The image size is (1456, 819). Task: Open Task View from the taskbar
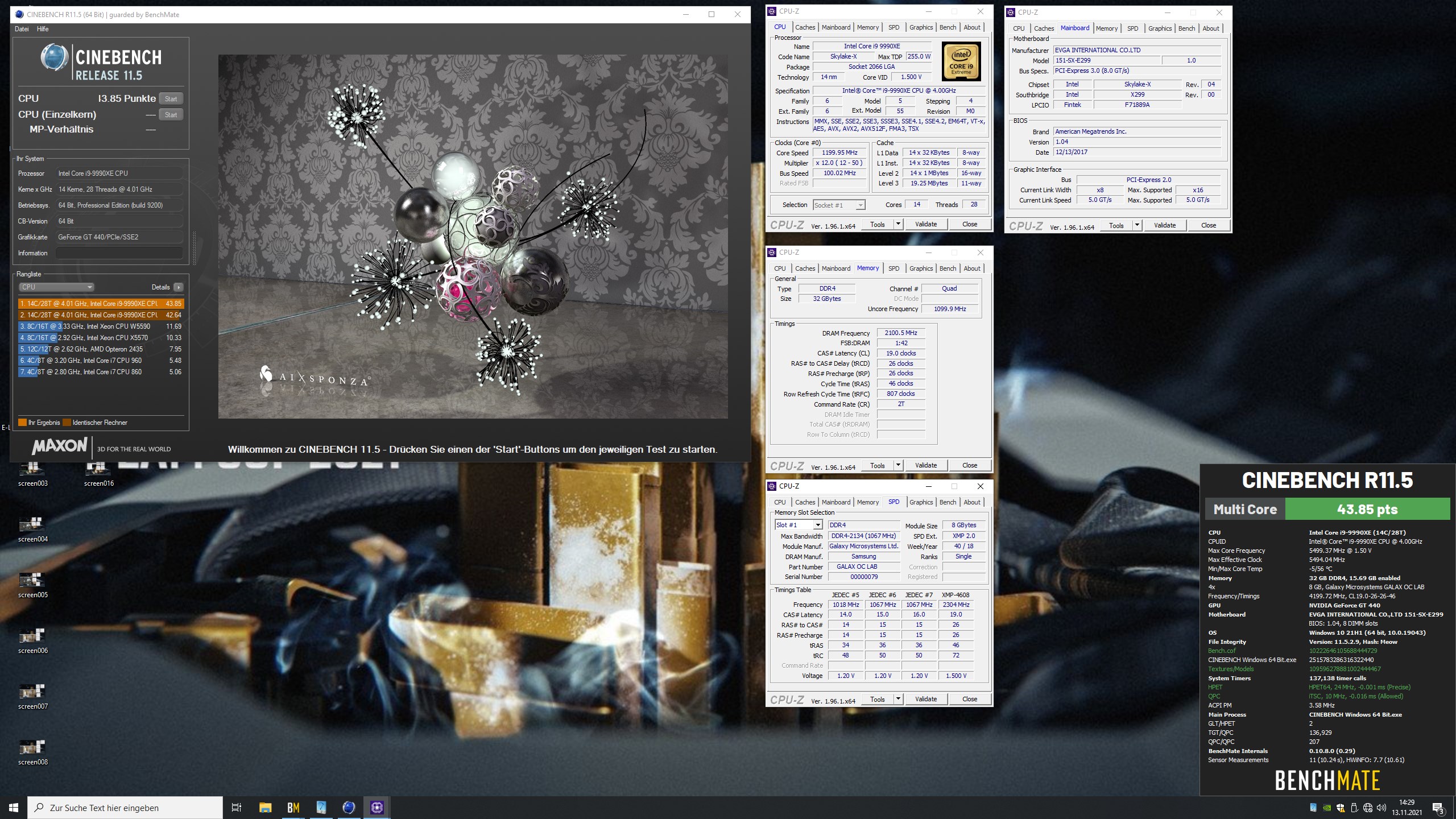[237, 808]
